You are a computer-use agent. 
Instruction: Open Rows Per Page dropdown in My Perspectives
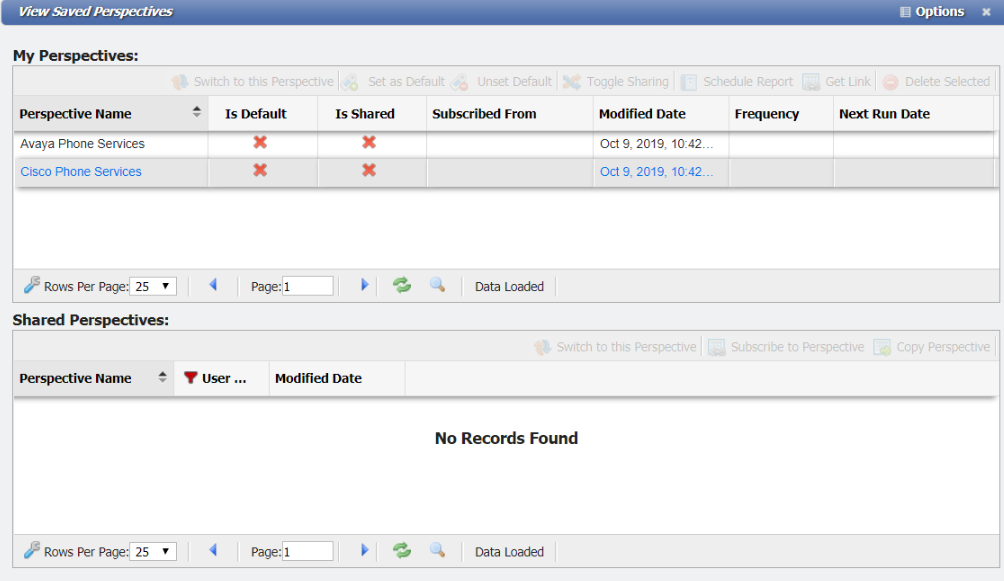(154, 287)
